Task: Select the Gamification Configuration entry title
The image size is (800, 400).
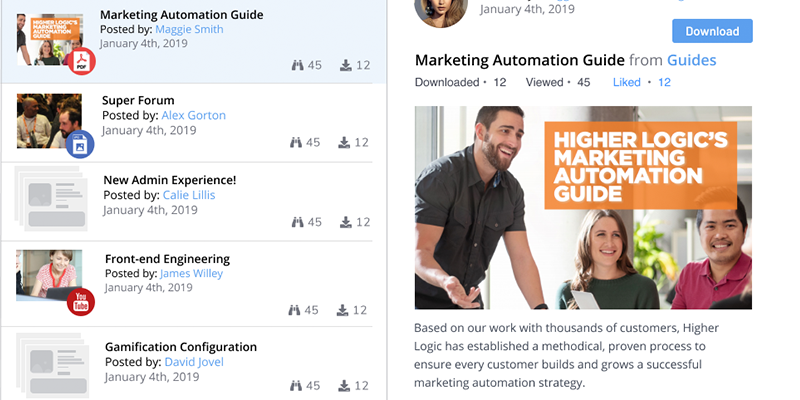Action: click(181, 347)
